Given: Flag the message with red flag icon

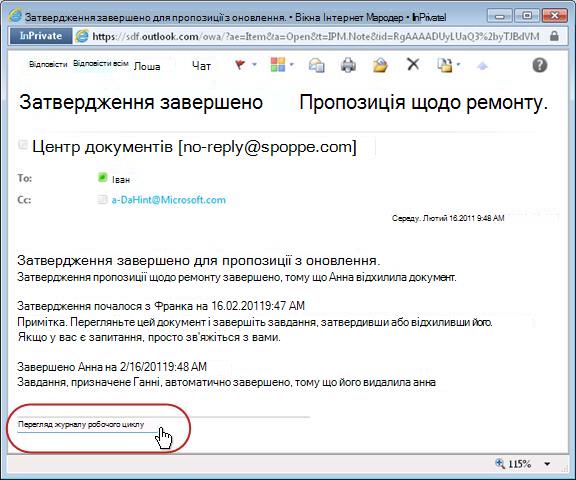Looking at the screenshot, I should (240, 65).
